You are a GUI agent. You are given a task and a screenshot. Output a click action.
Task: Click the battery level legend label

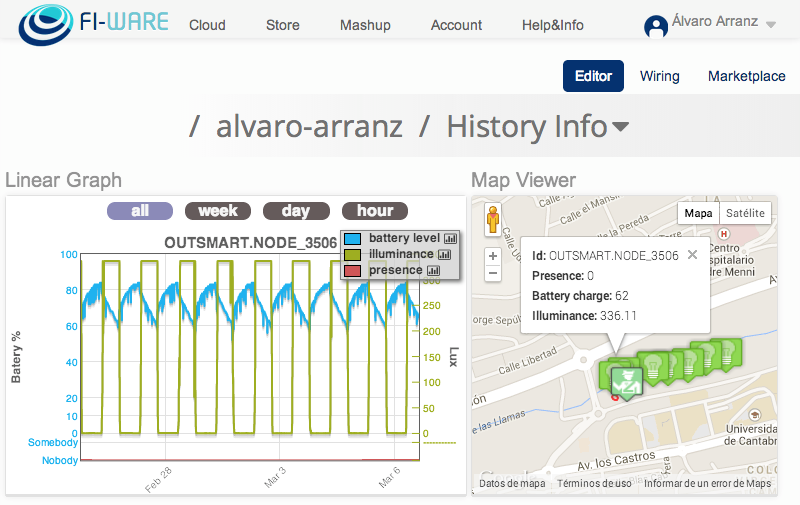[x=404, y=238]
